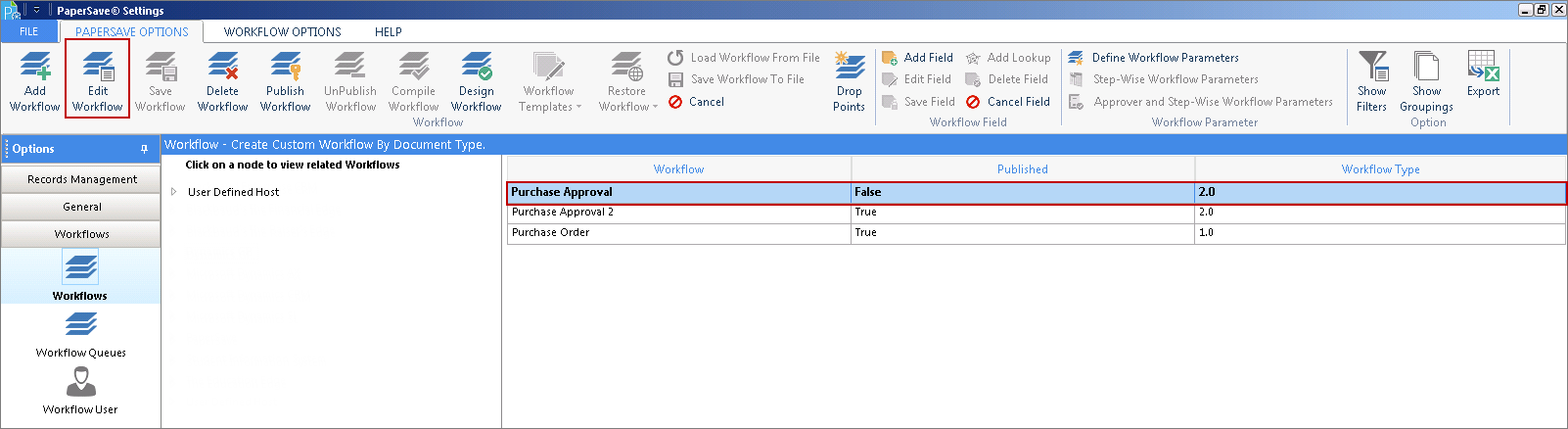Open the Restore Workflow dropdown

(627, 80)
